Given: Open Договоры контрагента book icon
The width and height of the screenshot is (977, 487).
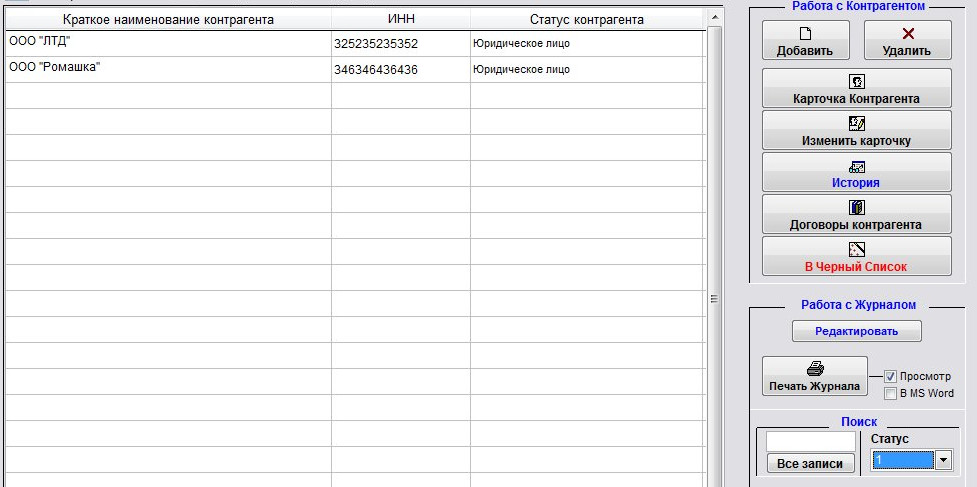Looking at the screenshot, I should tap(857, 207).
